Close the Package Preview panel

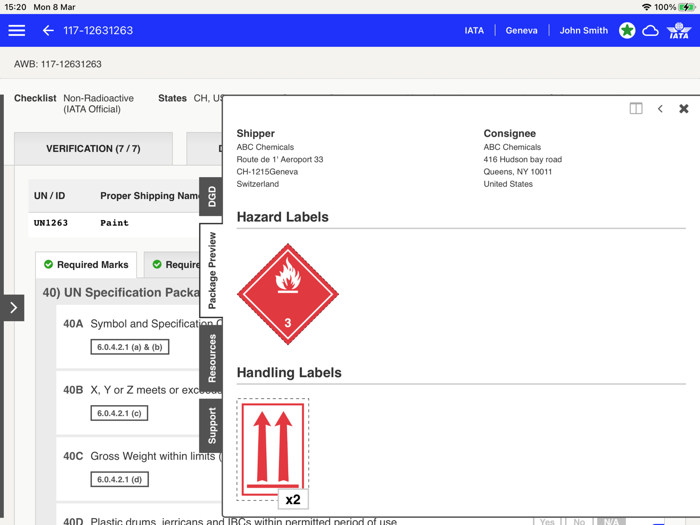pos(683,108)
